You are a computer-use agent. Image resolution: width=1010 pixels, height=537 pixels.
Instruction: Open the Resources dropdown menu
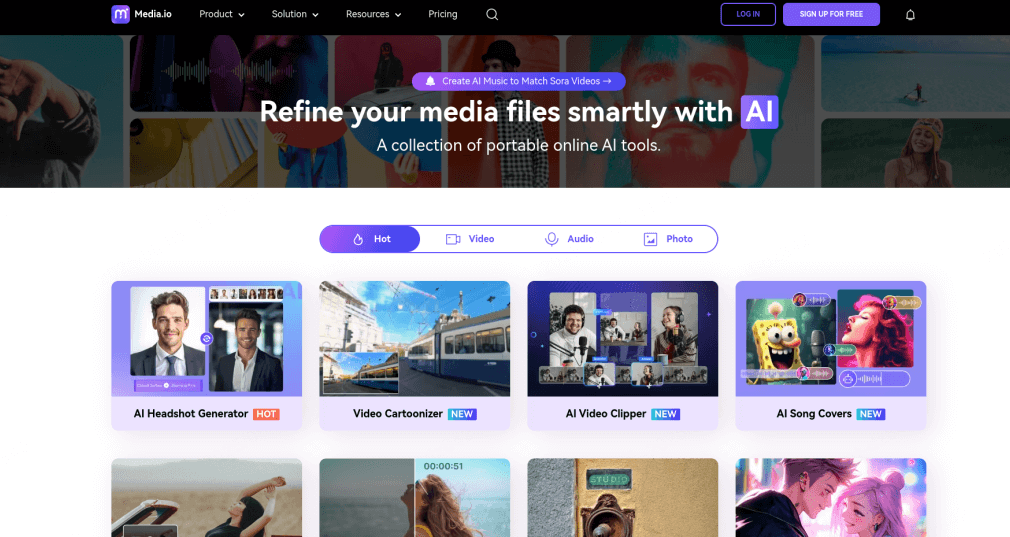click(373, 14)
